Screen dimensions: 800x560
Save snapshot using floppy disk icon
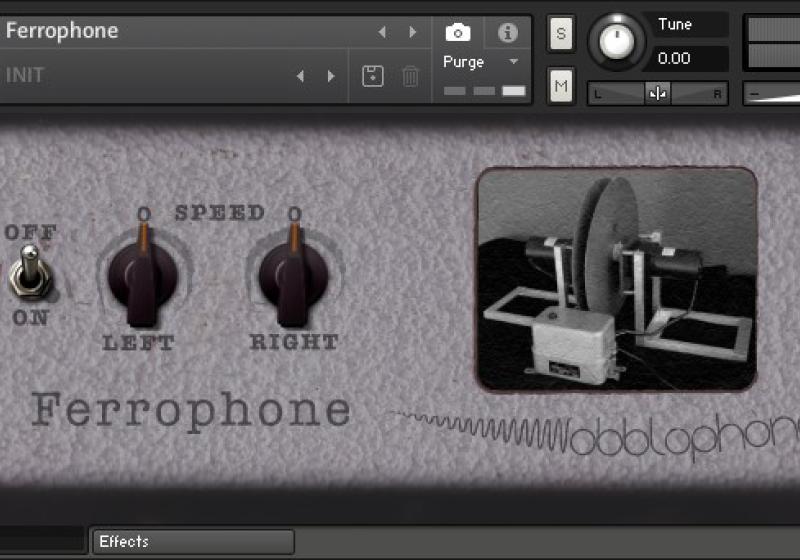pos(373,76)
